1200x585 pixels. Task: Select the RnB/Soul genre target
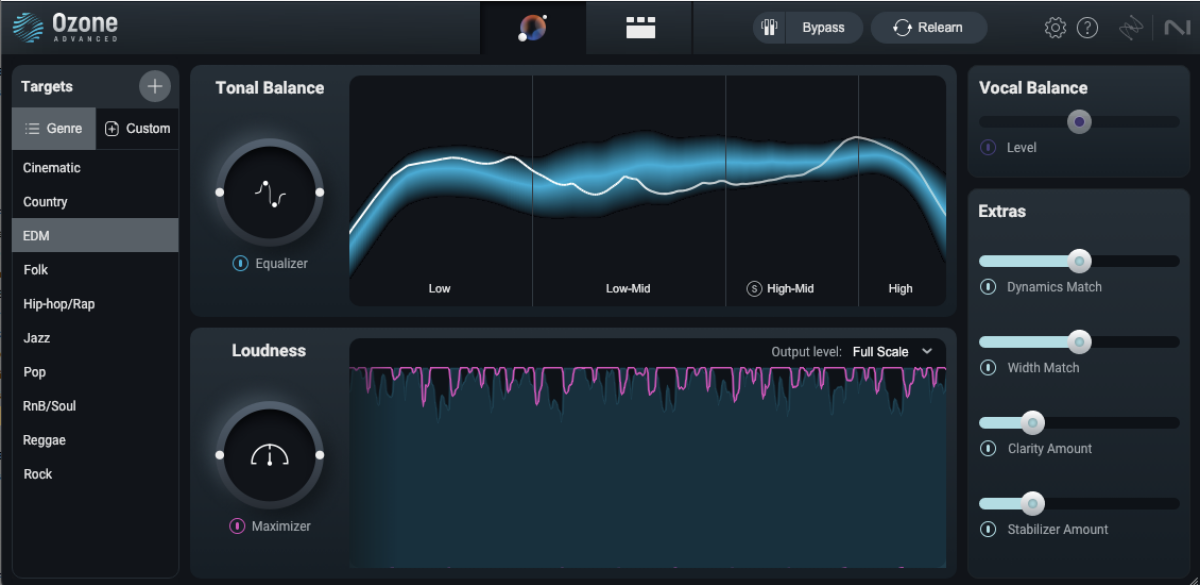(95, 406)
